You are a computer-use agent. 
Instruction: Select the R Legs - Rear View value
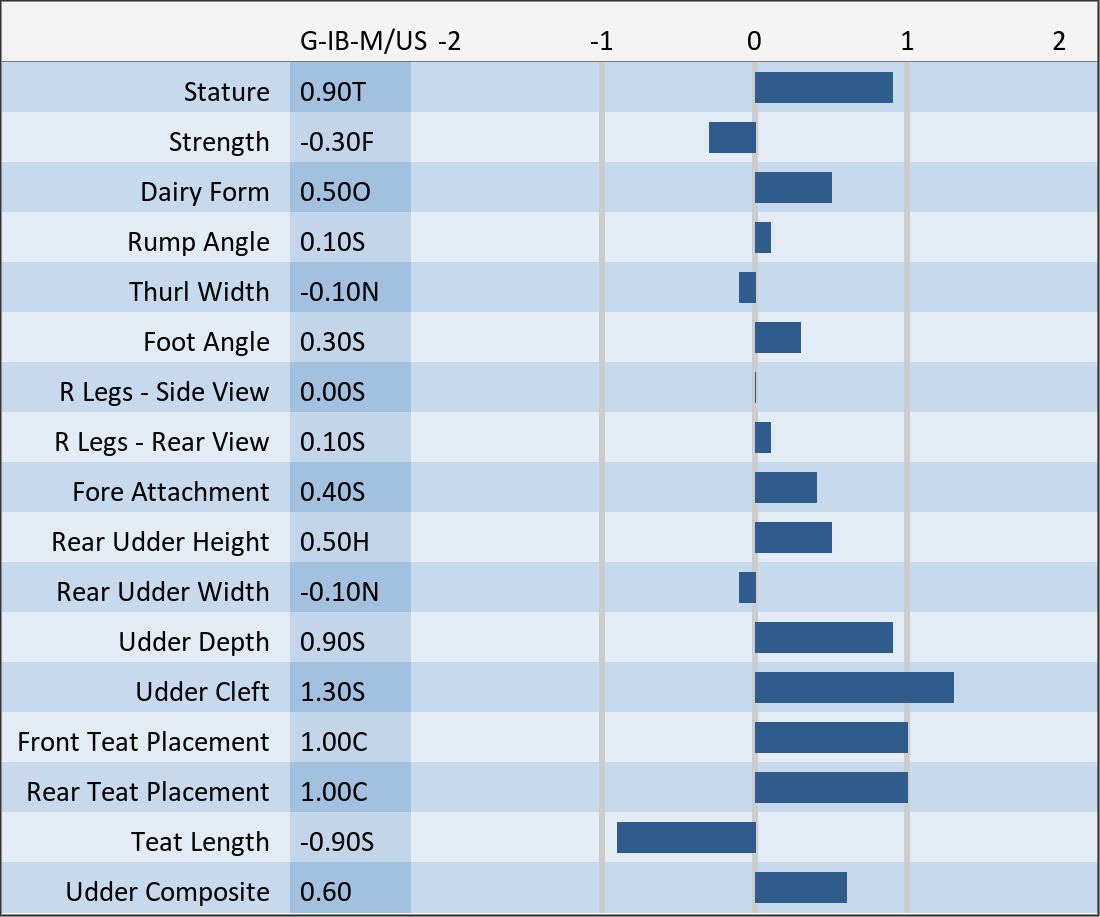click(332, 442)
